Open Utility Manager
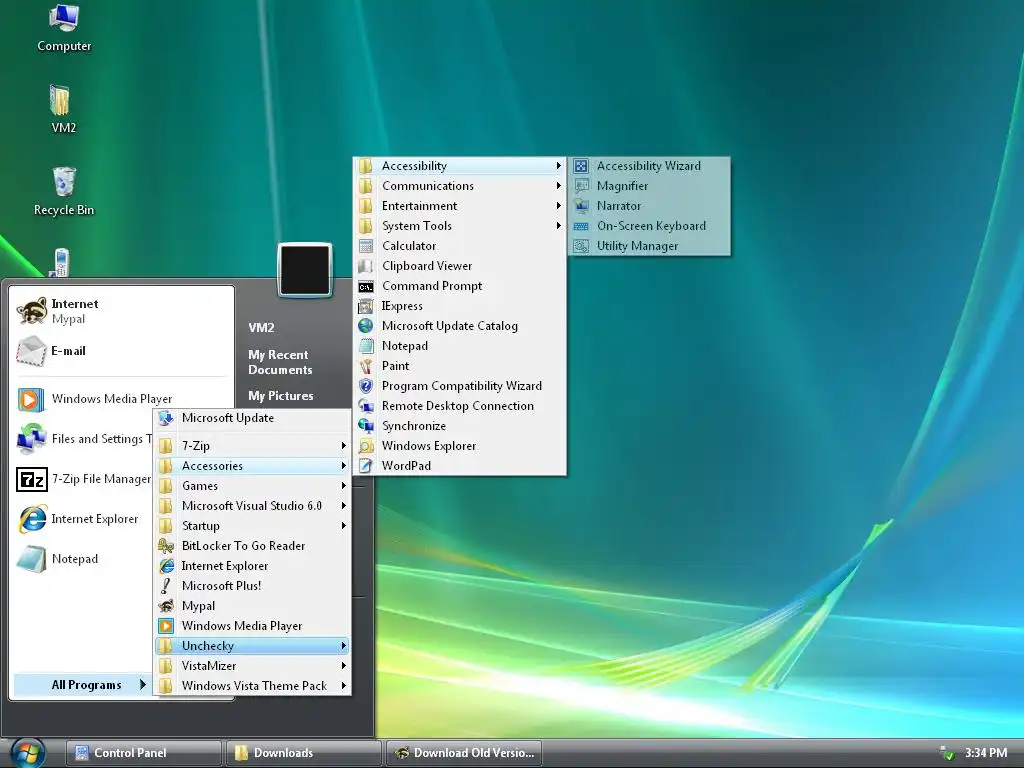Viewport: 1024px width, 768px height. pyautogui.click(x=650, y=246)
